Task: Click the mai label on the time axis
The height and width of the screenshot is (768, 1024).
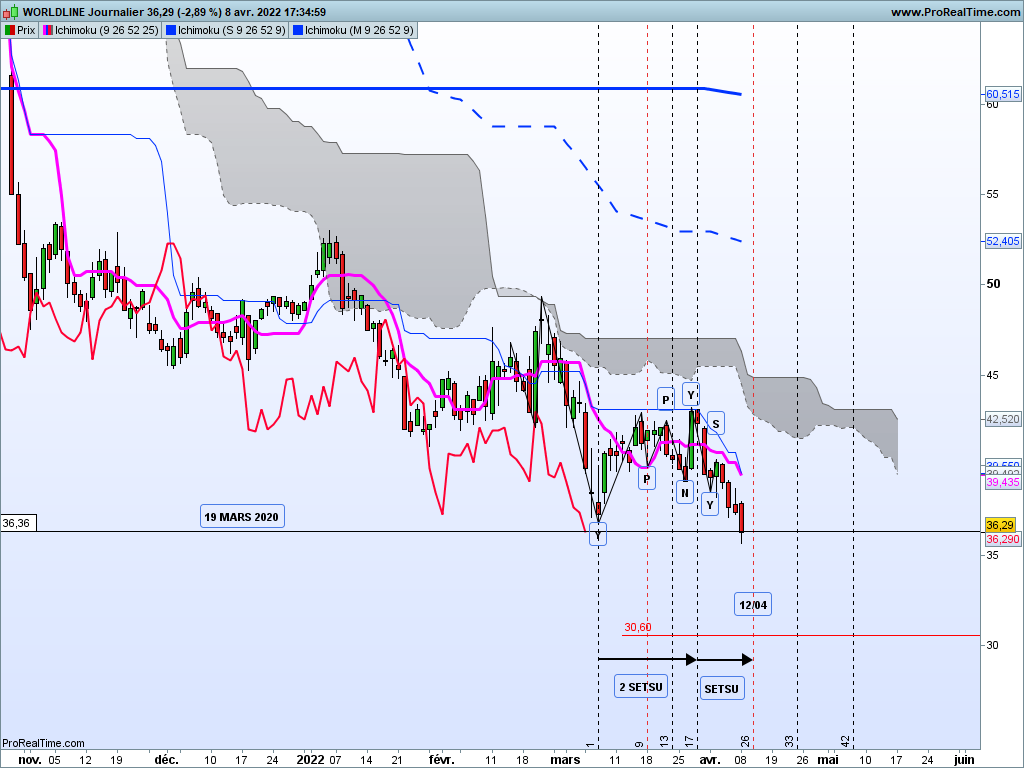Action: point(828,760)
